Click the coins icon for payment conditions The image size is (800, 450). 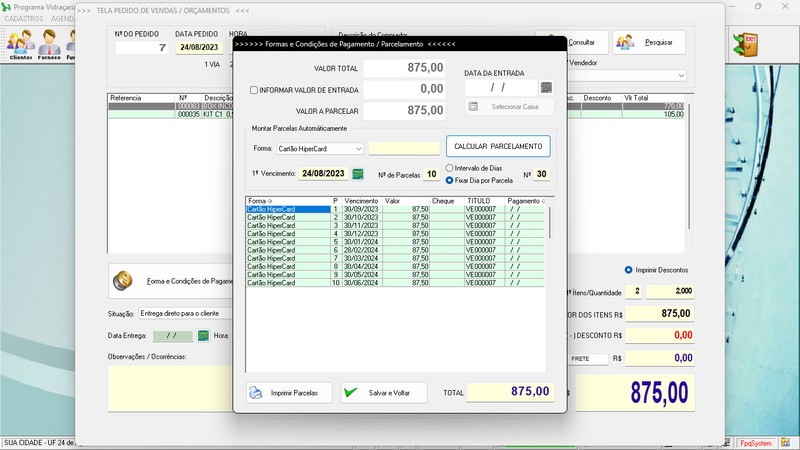(124, 281)
